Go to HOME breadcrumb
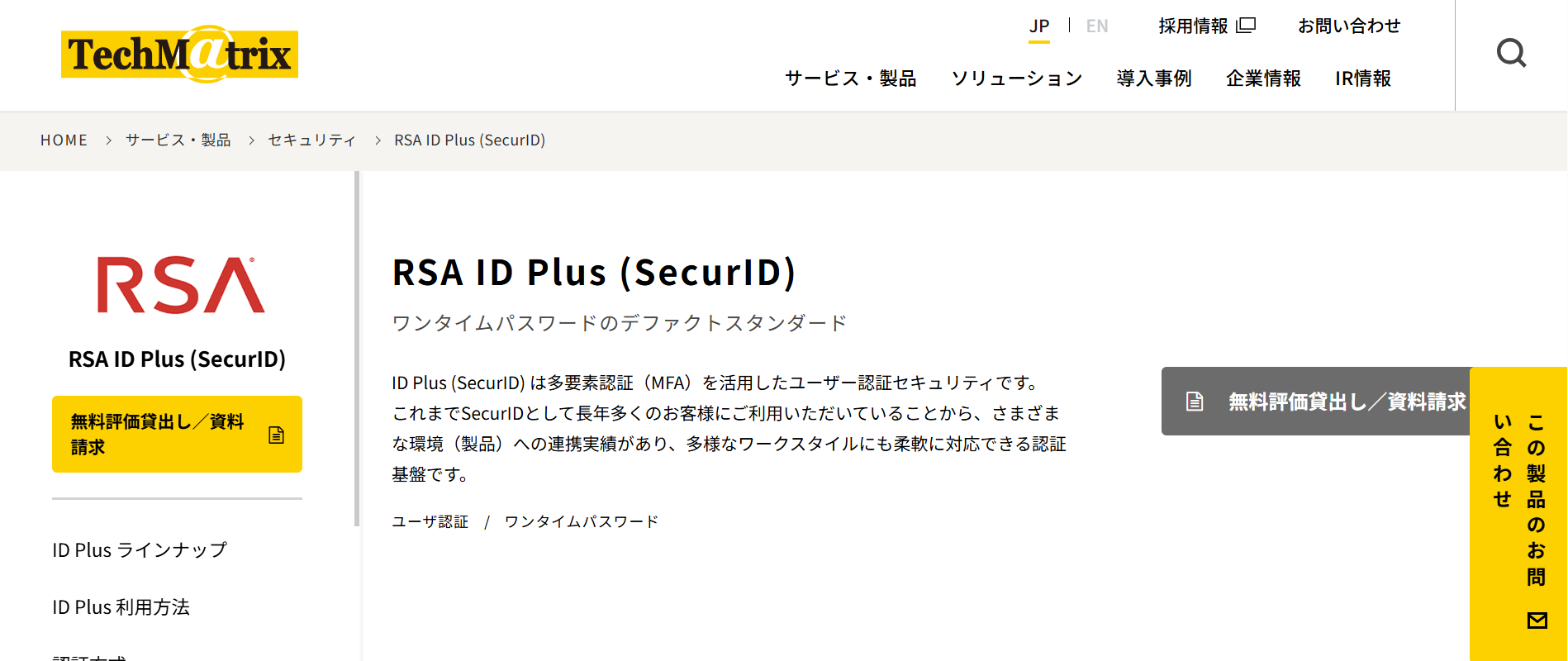This screenshot has height=661, width=1568. coord(64,140)
